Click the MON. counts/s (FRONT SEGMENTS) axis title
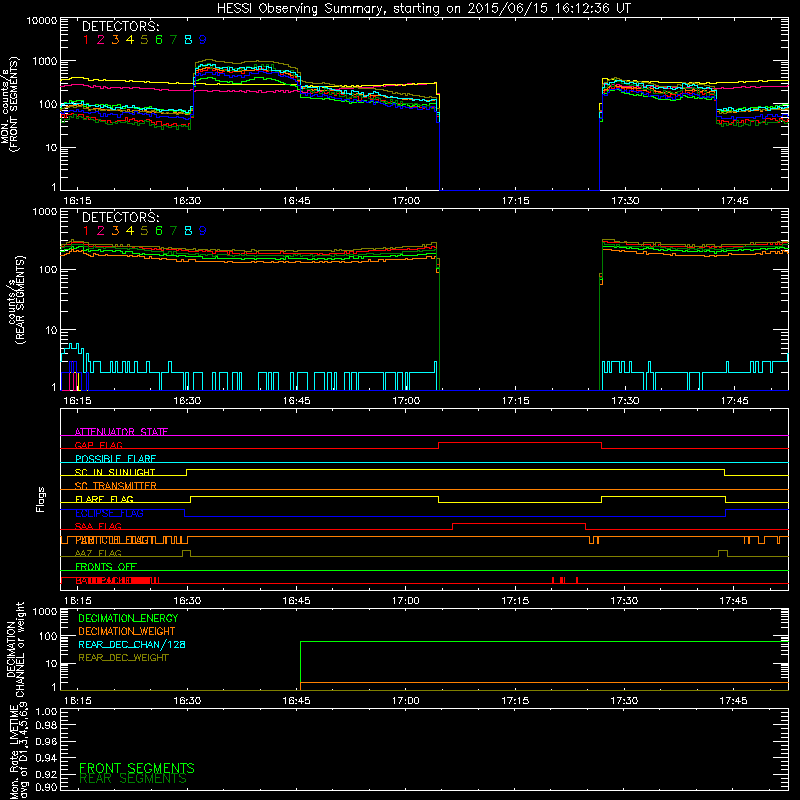The image size is (800, 800). [x=9, y=104]
